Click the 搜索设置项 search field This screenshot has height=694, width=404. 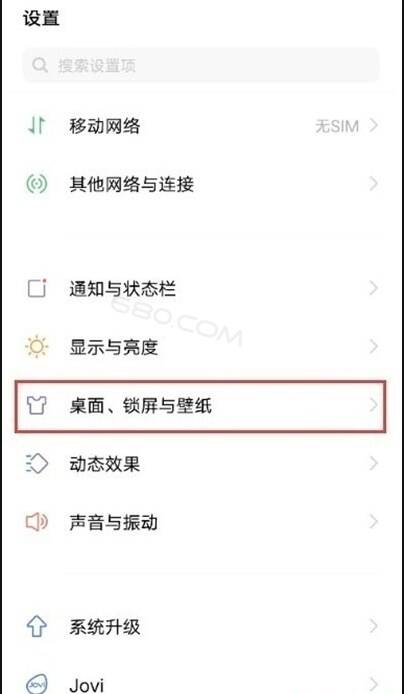tap(201, 66)
